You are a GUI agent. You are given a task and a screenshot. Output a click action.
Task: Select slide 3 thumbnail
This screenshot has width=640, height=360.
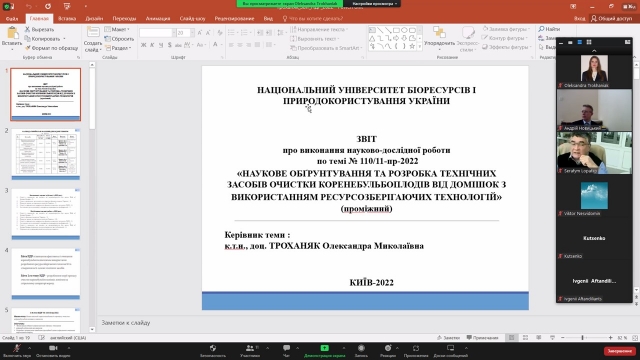point(46,214)
